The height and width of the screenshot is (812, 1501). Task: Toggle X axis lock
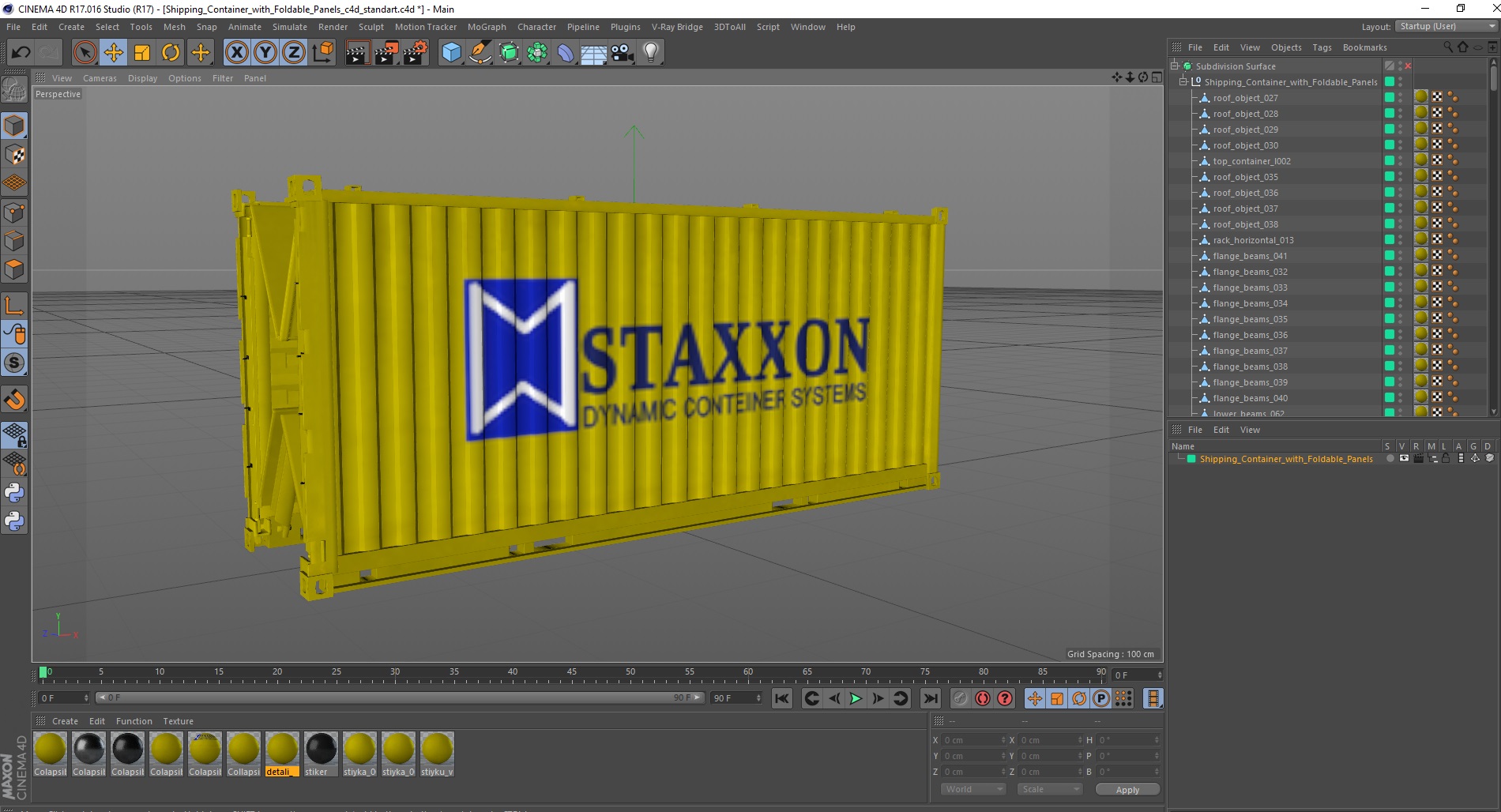236,53
